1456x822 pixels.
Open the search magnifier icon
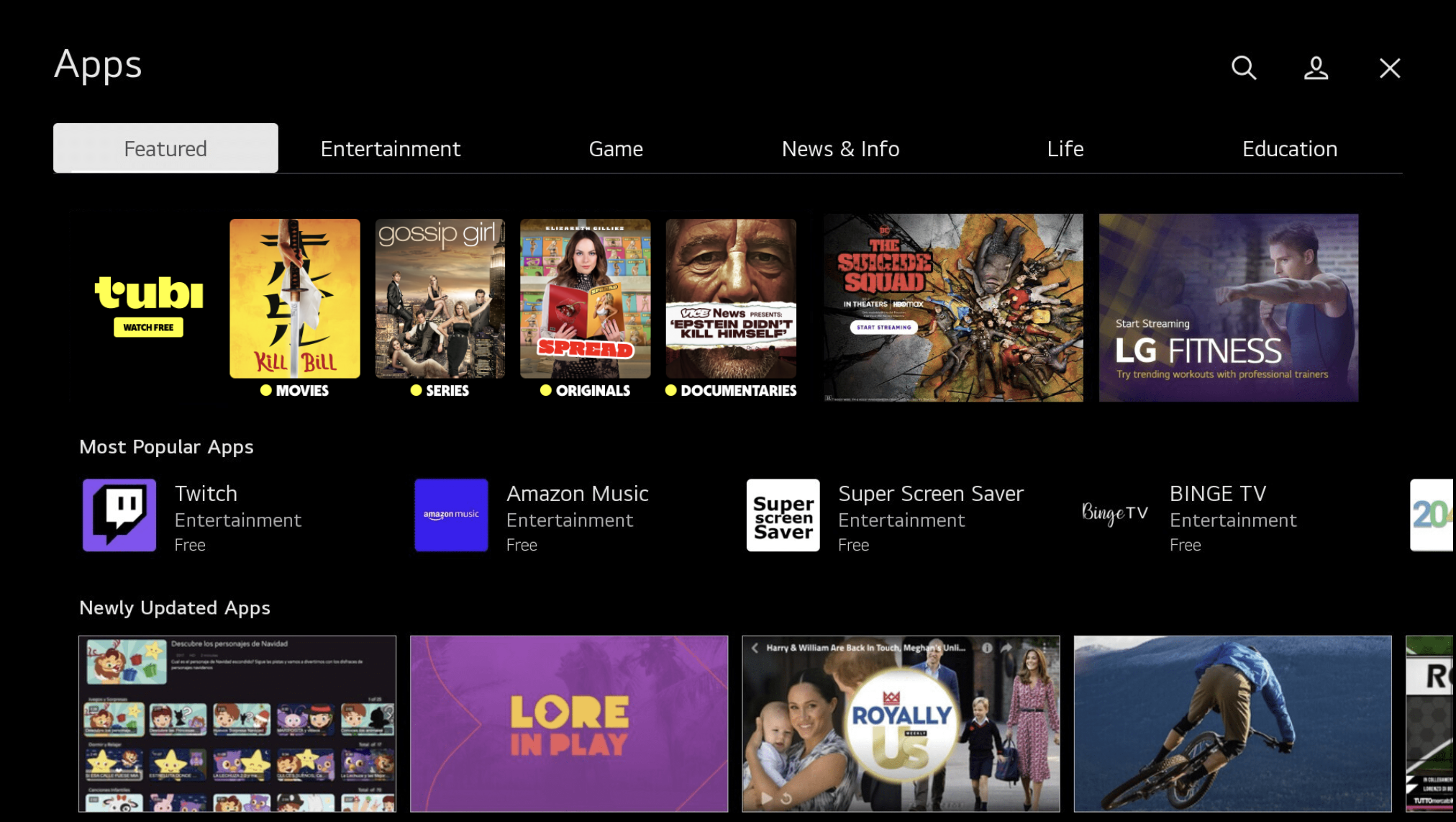pos(1243,68)
